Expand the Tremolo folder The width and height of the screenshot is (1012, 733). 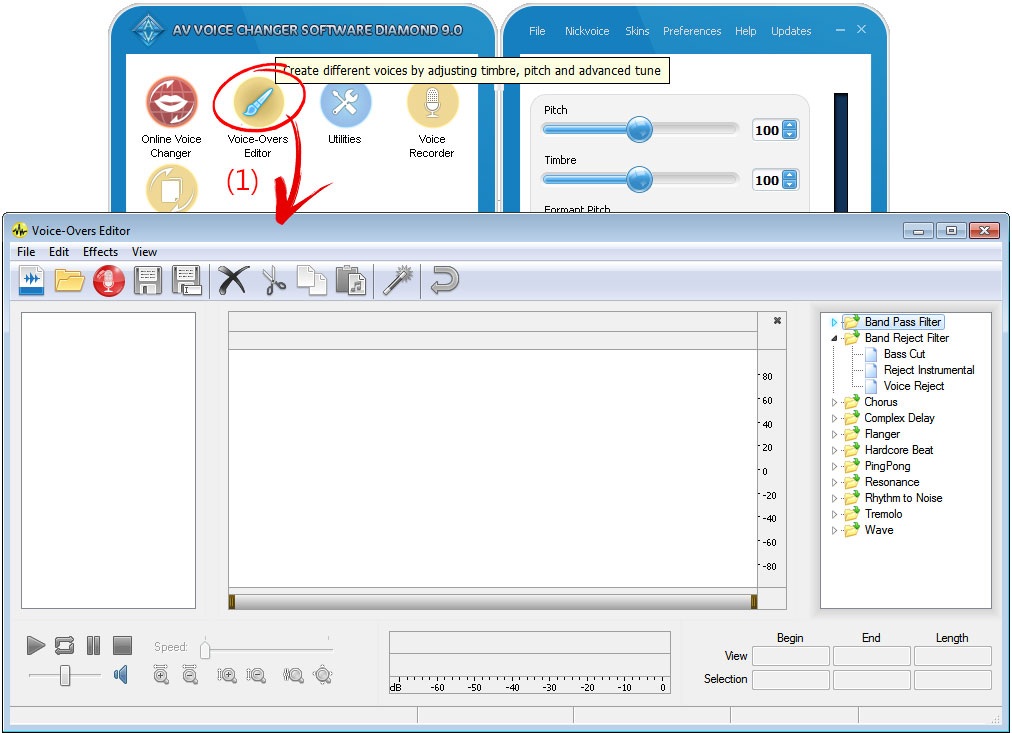[834, 514]
